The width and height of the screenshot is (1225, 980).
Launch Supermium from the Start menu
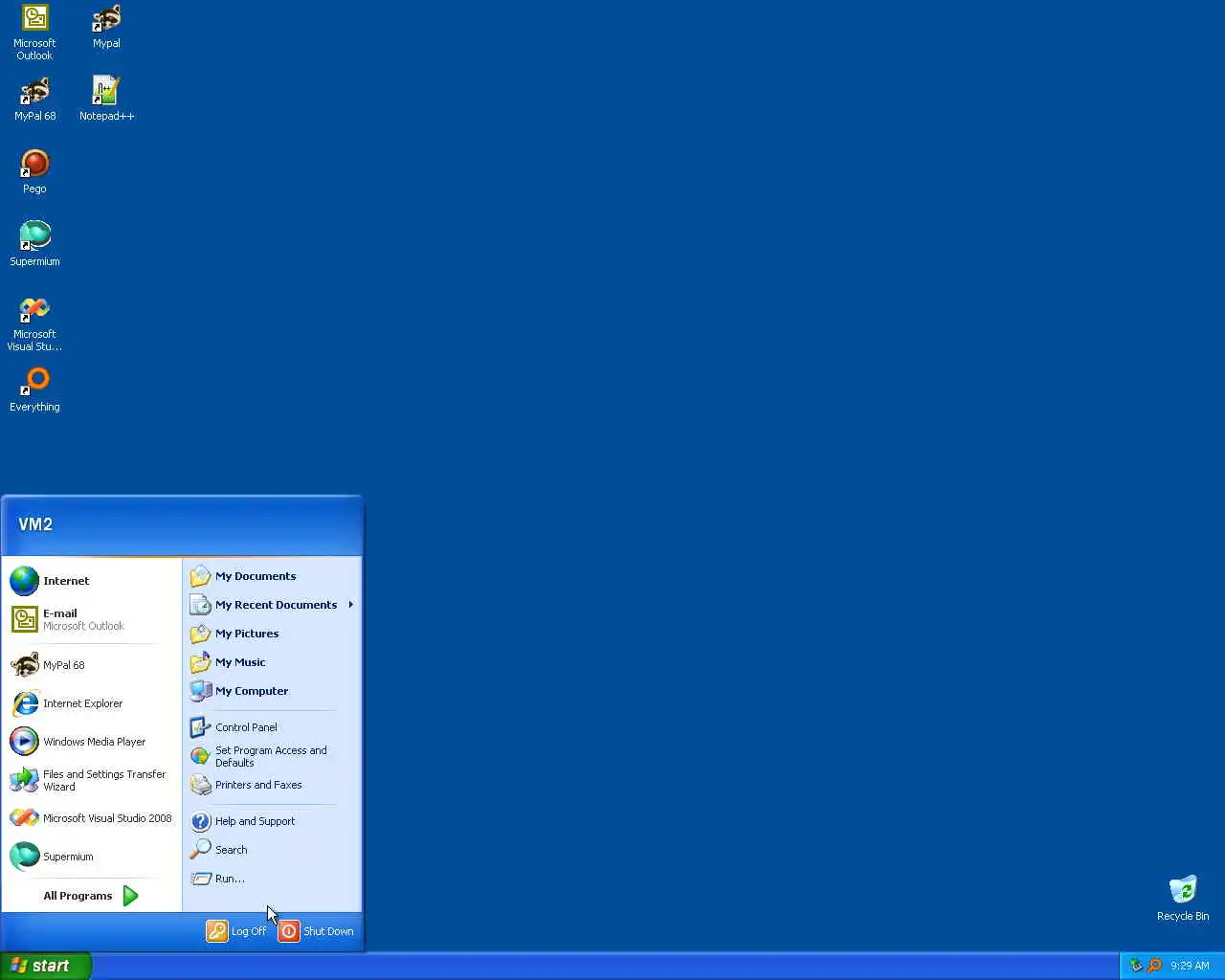tap(92, 857)
